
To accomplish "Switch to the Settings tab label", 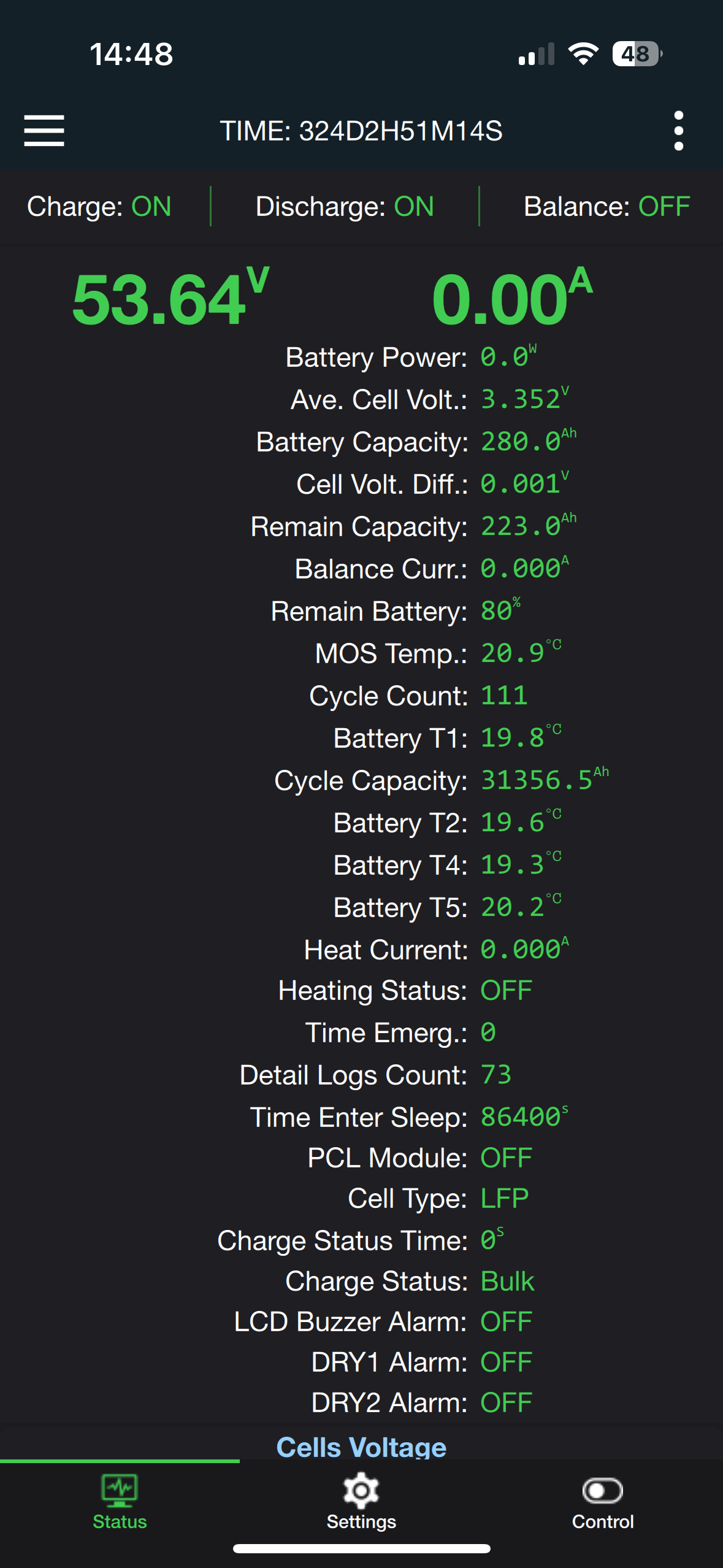I will coord(361,1522).
